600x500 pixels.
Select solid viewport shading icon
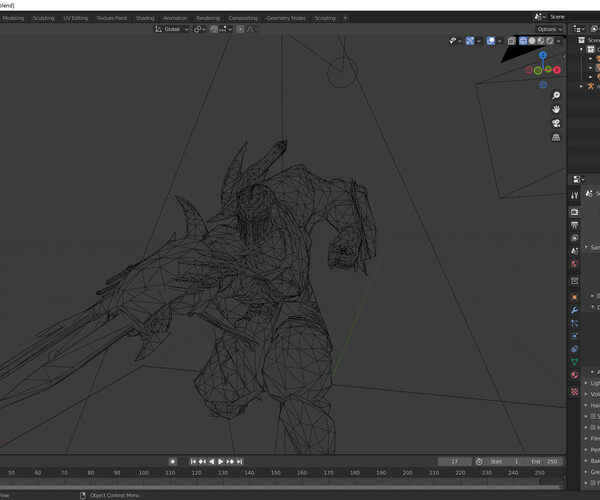pos(532,41)
